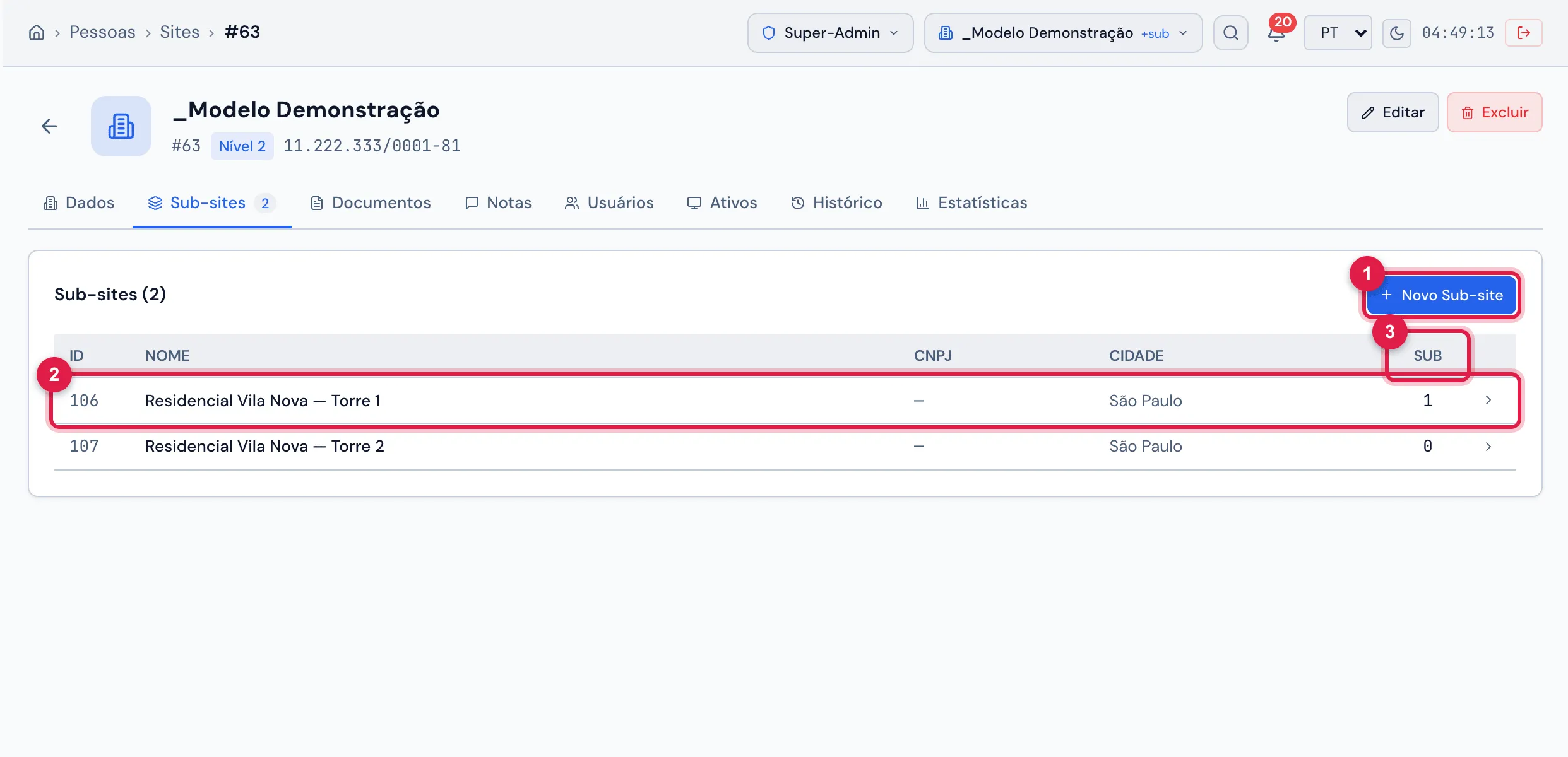The height and width of the screenshot is (757, 1568).
Task: Click SUB count 0 in Torre 2 row
Action: click(x=1427, y=447)
